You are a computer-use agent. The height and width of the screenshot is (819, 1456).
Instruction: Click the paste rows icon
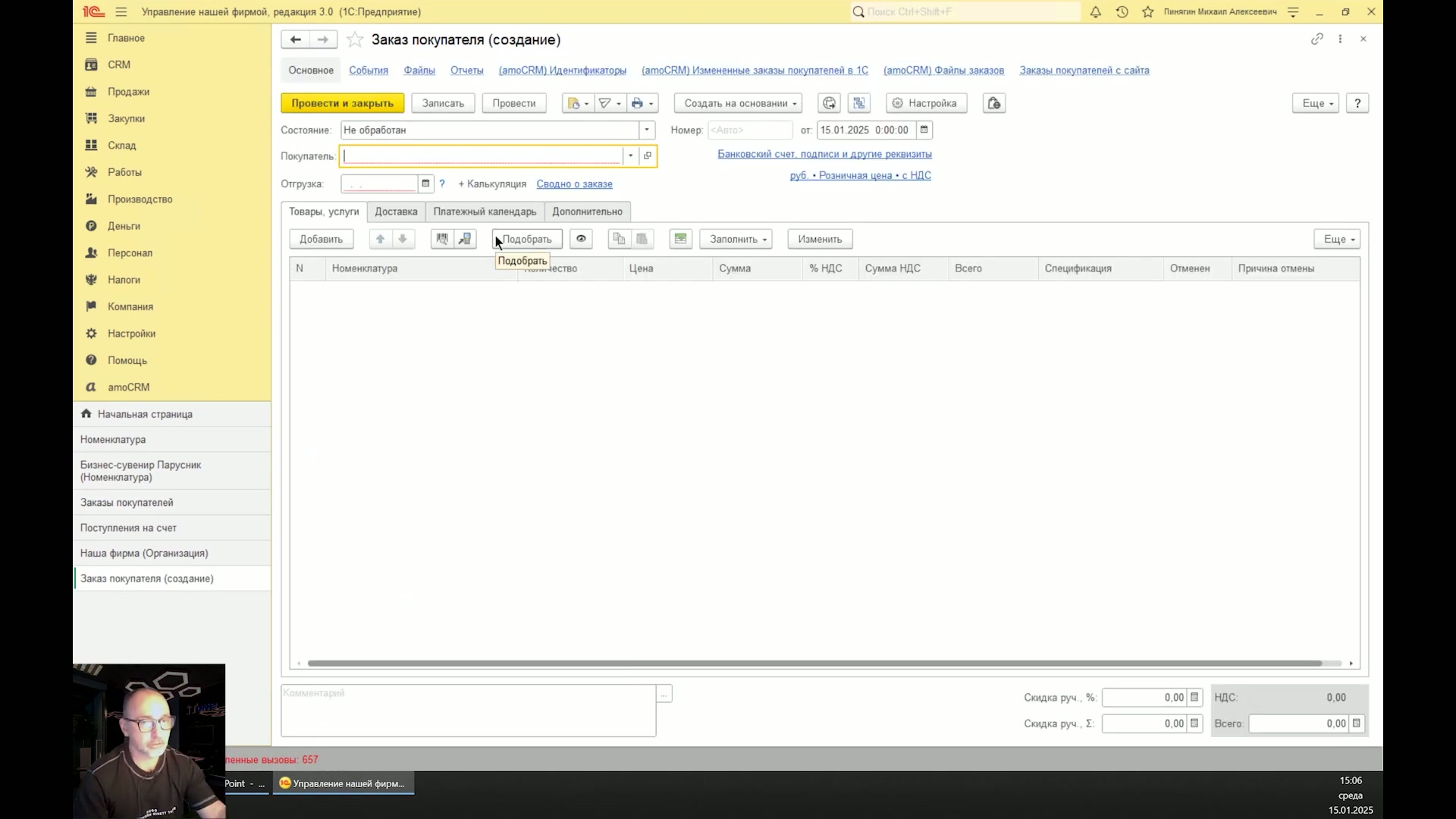click(x=642, y=239)
